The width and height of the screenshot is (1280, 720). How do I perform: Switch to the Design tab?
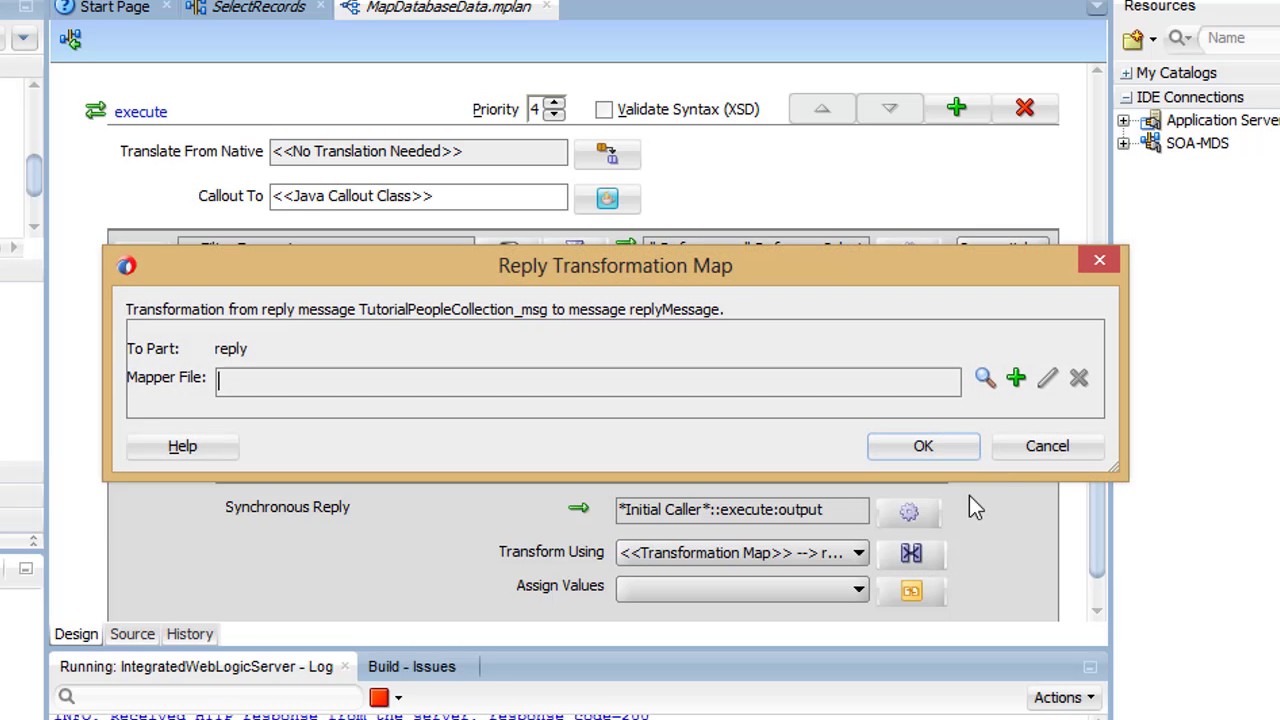coord(76,634)
